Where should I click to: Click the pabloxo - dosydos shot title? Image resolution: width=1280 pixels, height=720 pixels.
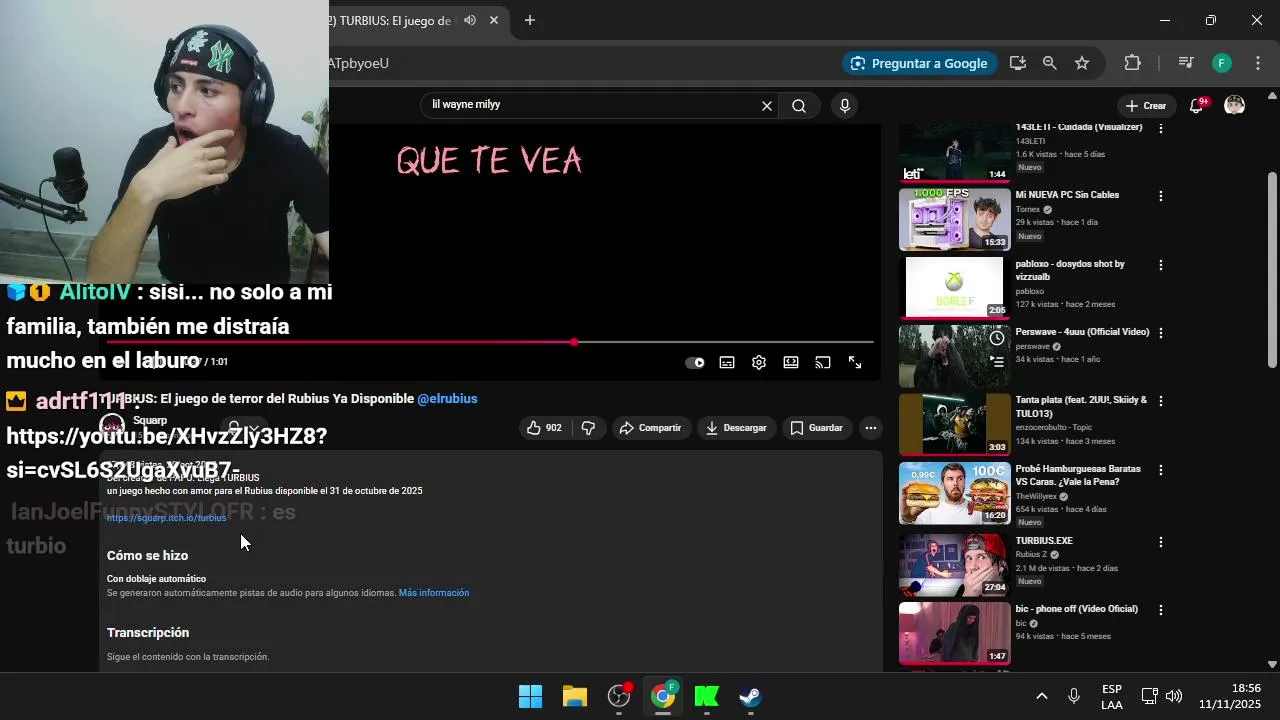click(1070, 270)
